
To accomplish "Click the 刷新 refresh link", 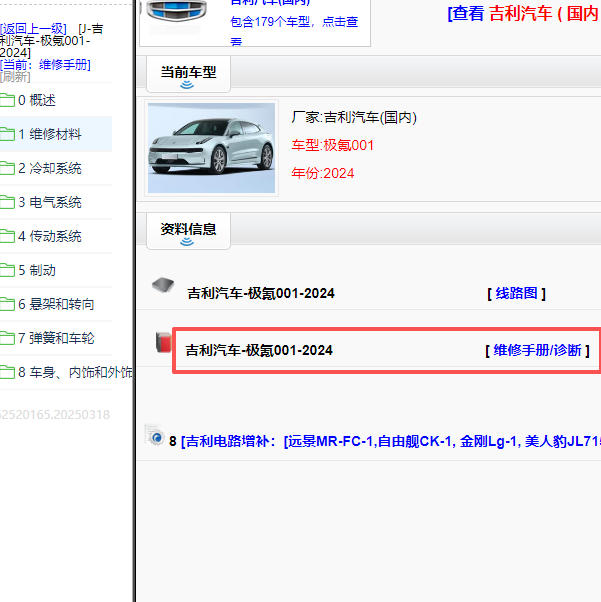I will click(x=15, y=77).
